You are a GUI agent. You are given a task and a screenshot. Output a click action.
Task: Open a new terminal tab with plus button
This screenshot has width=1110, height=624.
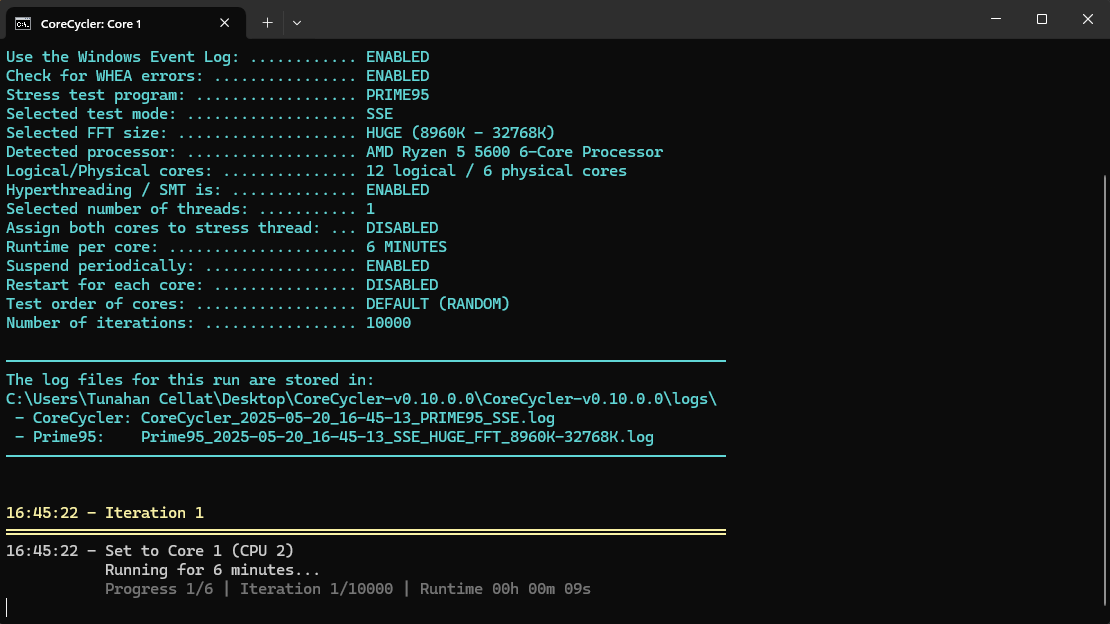point(267,23)
